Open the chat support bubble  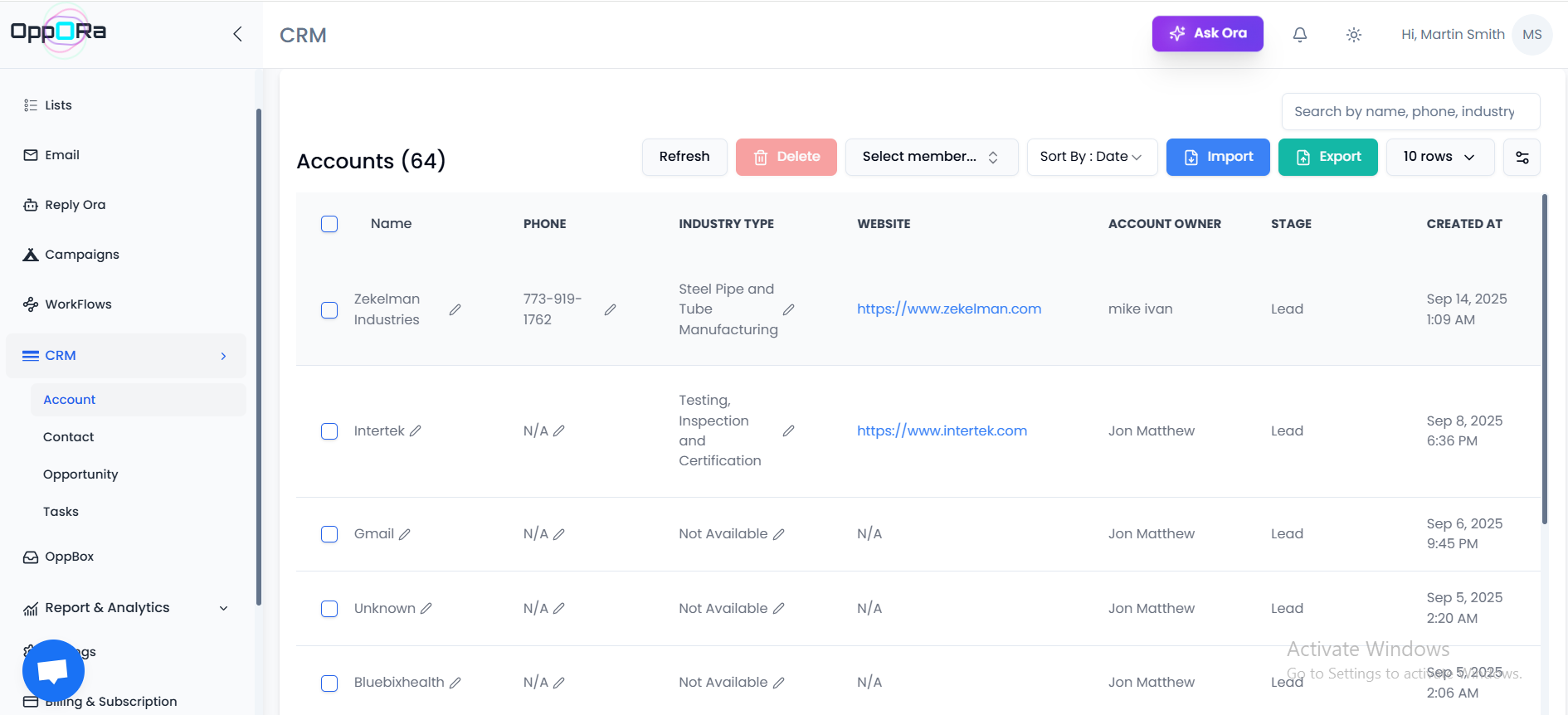53,670
